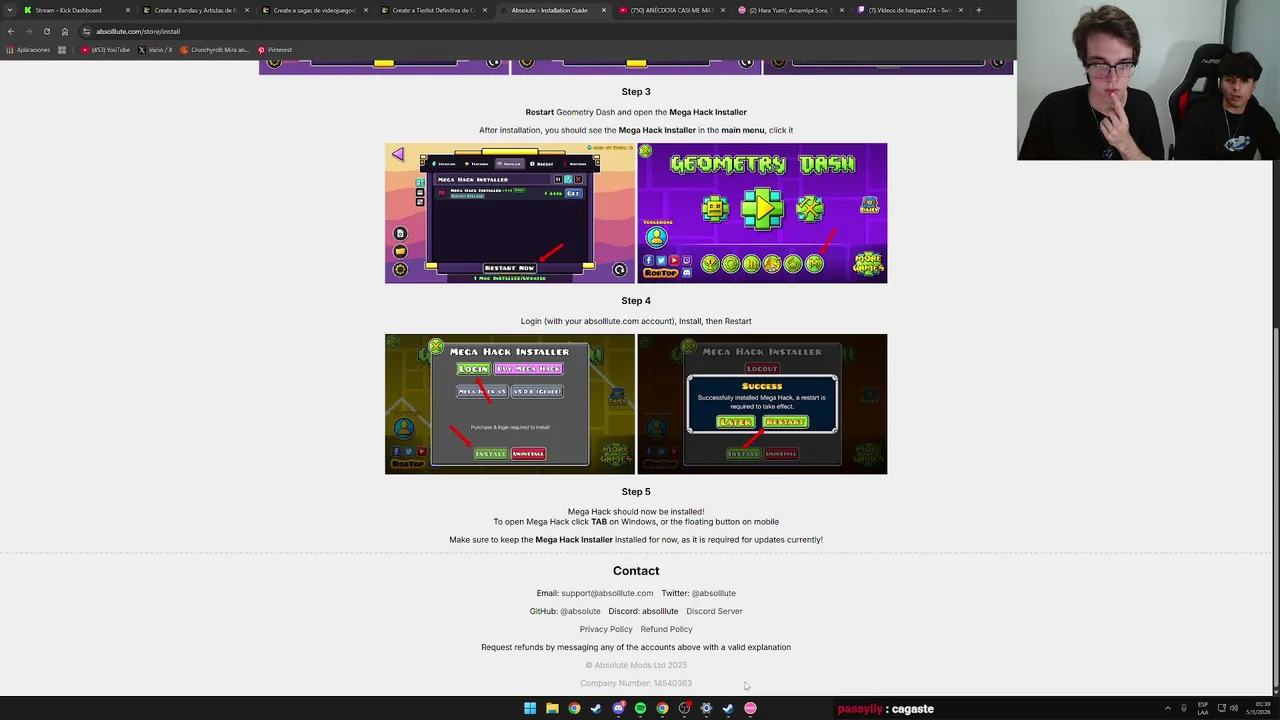Open the Hara Yumi, Amamiya Sora tab
1280x720 pixels.
click(790, 10)
